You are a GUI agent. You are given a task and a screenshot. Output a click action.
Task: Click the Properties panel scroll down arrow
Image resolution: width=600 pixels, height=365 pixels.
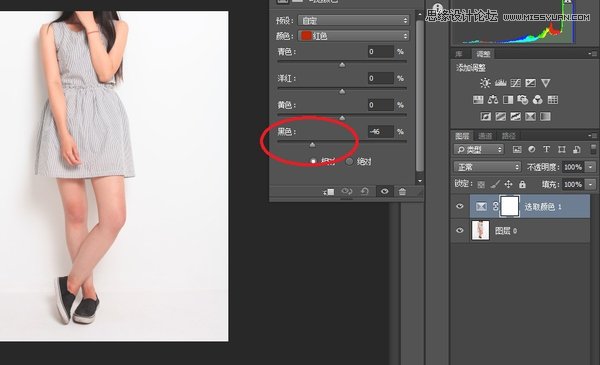pyautogui.click(x=420, y=181)
